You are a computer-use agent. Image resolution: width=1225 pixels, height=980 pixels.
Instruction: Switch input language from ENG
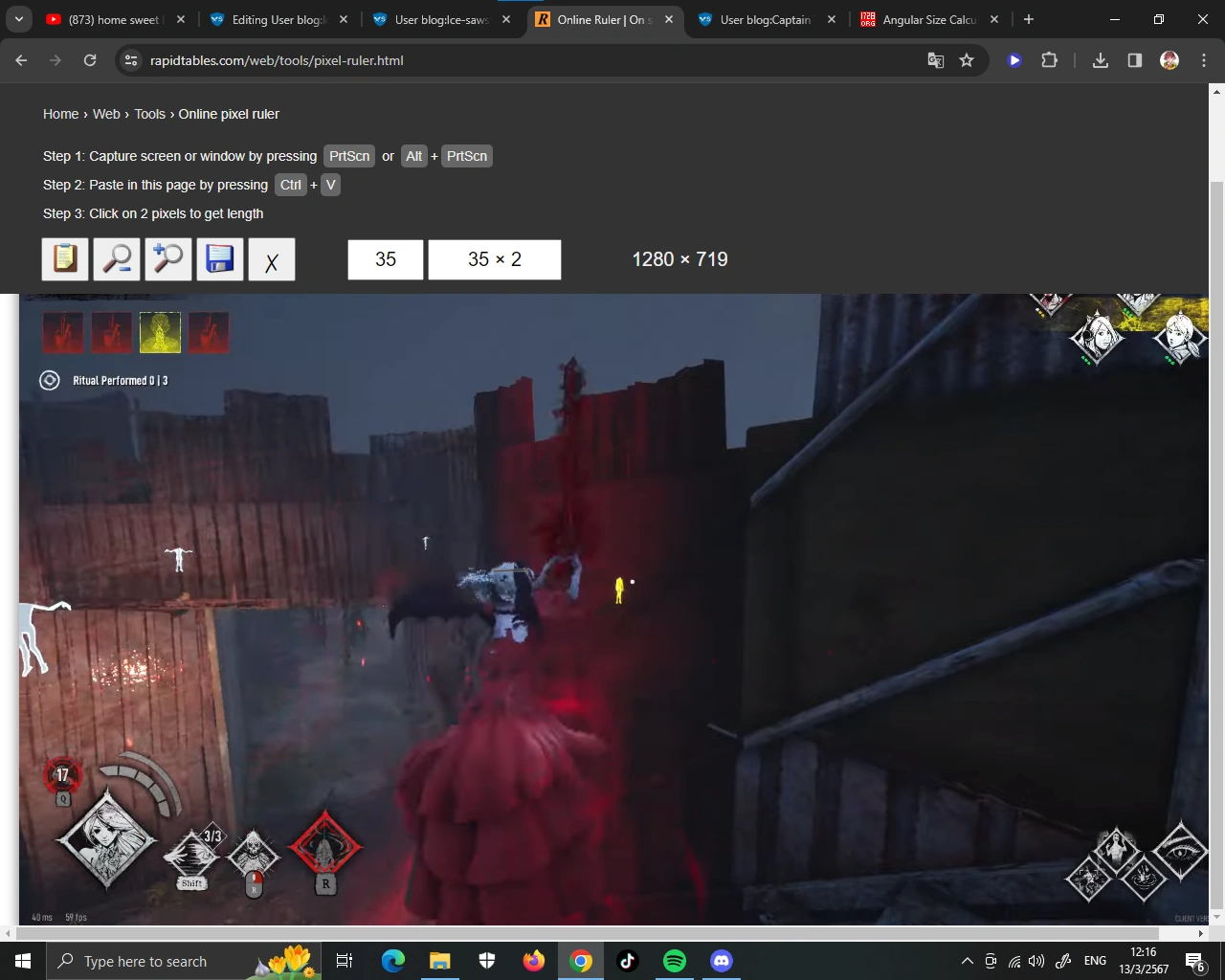pos(1095,961)
